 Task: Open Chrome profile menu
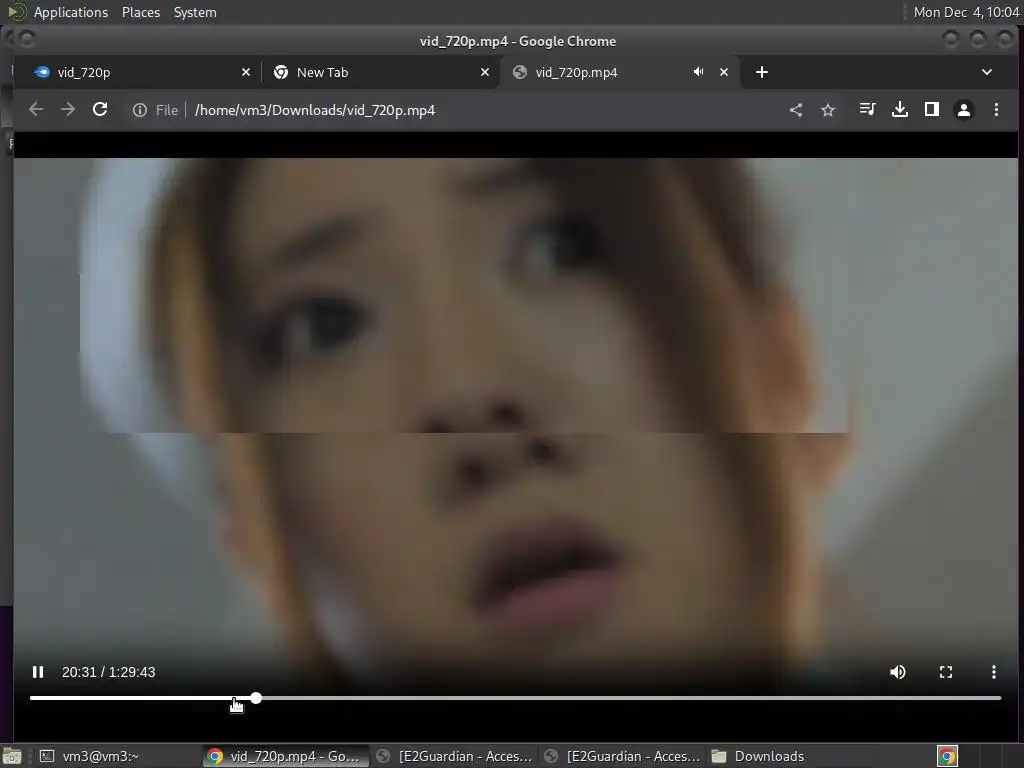[x=963, y=110]
